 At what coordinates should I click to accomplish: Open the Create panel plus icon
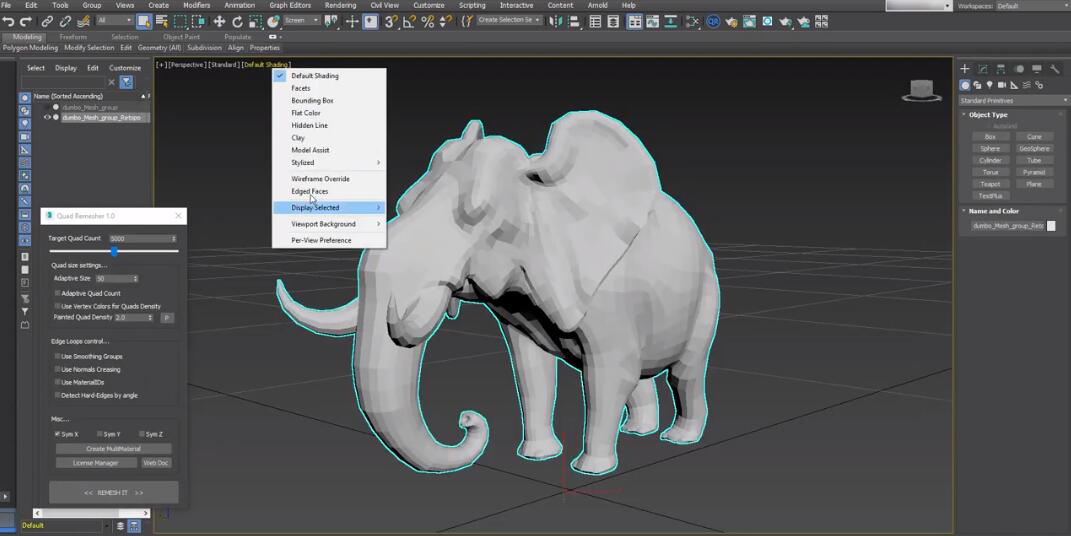[x=964, y=68]
